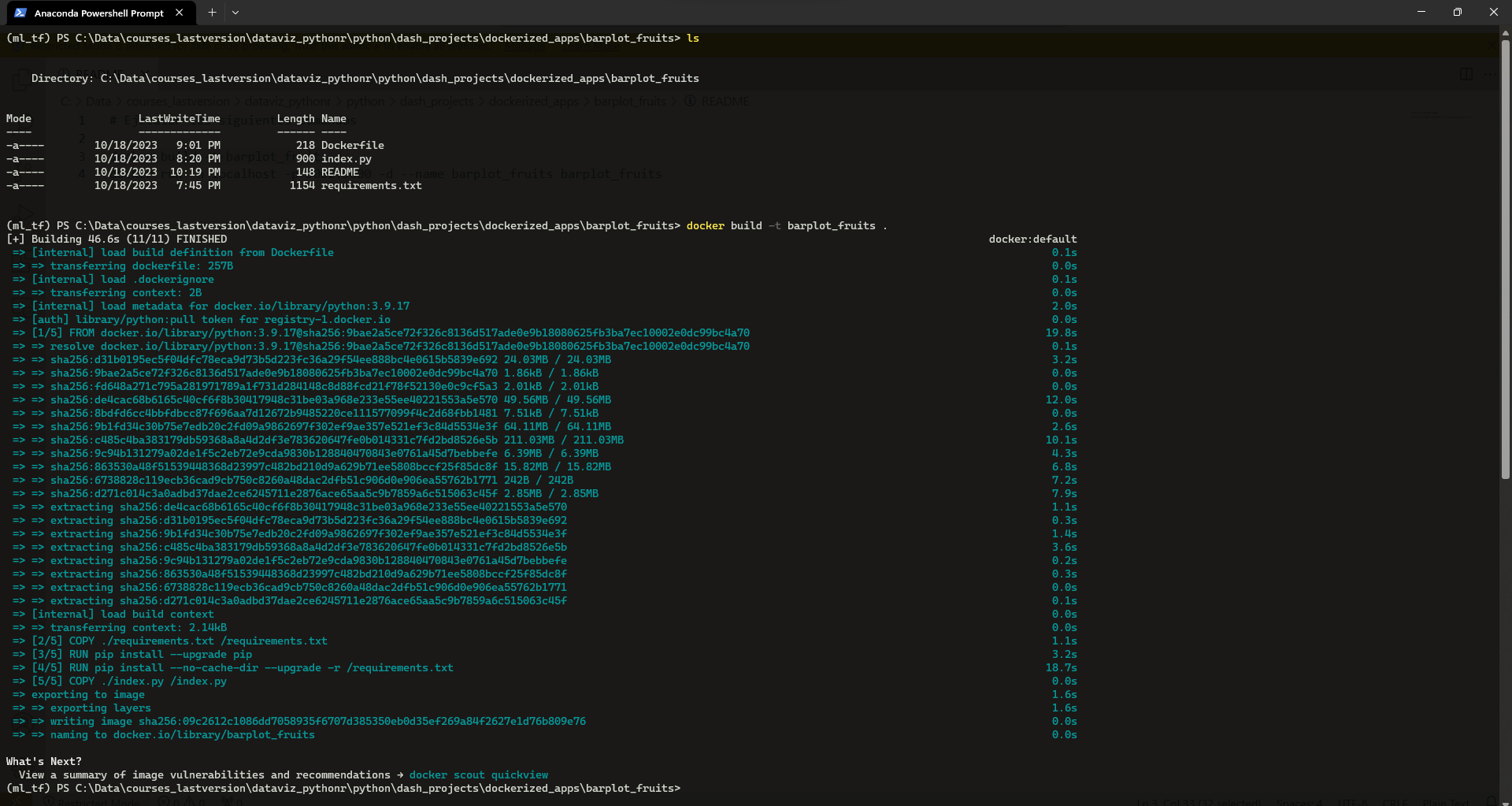This screenshot has height=806, width=1512.
Task: Click the '[3/5] RUN pip install --upgrade pip' line
Action: click(132, 654)
